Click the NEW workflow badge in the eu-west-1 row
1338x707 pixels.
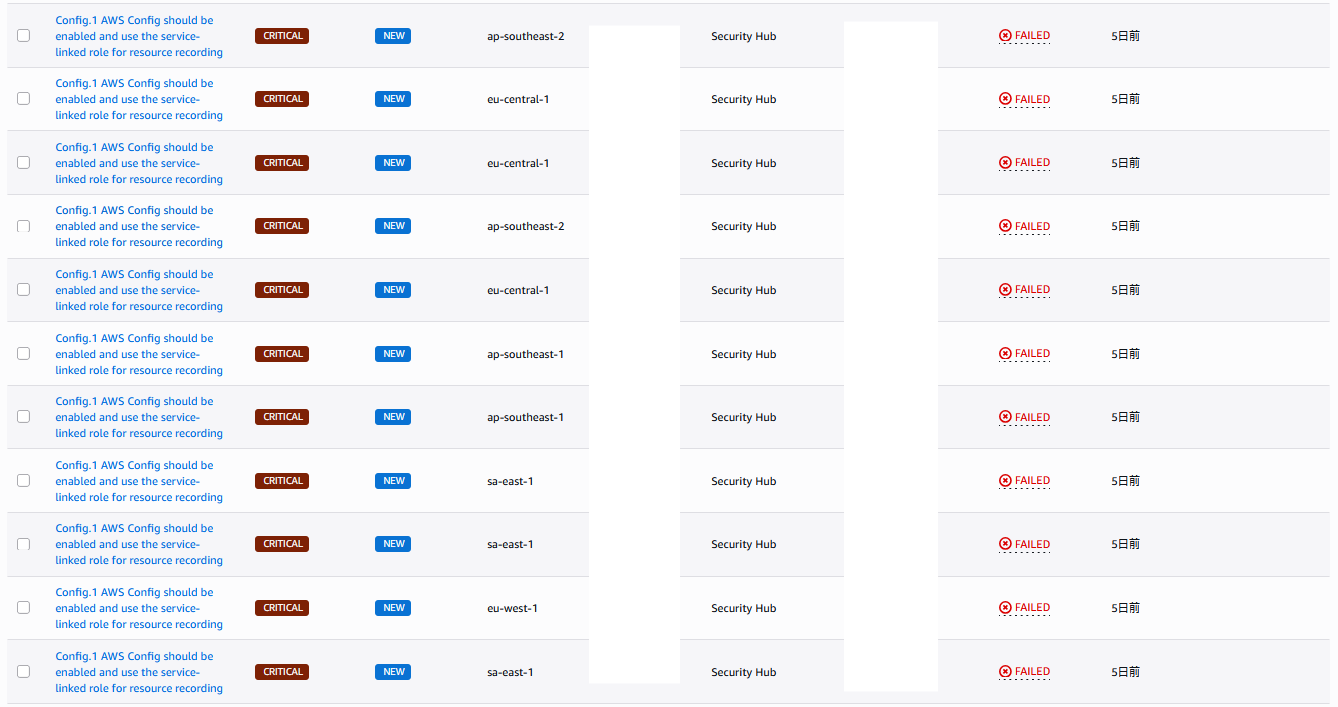click(x=393, y=608)
